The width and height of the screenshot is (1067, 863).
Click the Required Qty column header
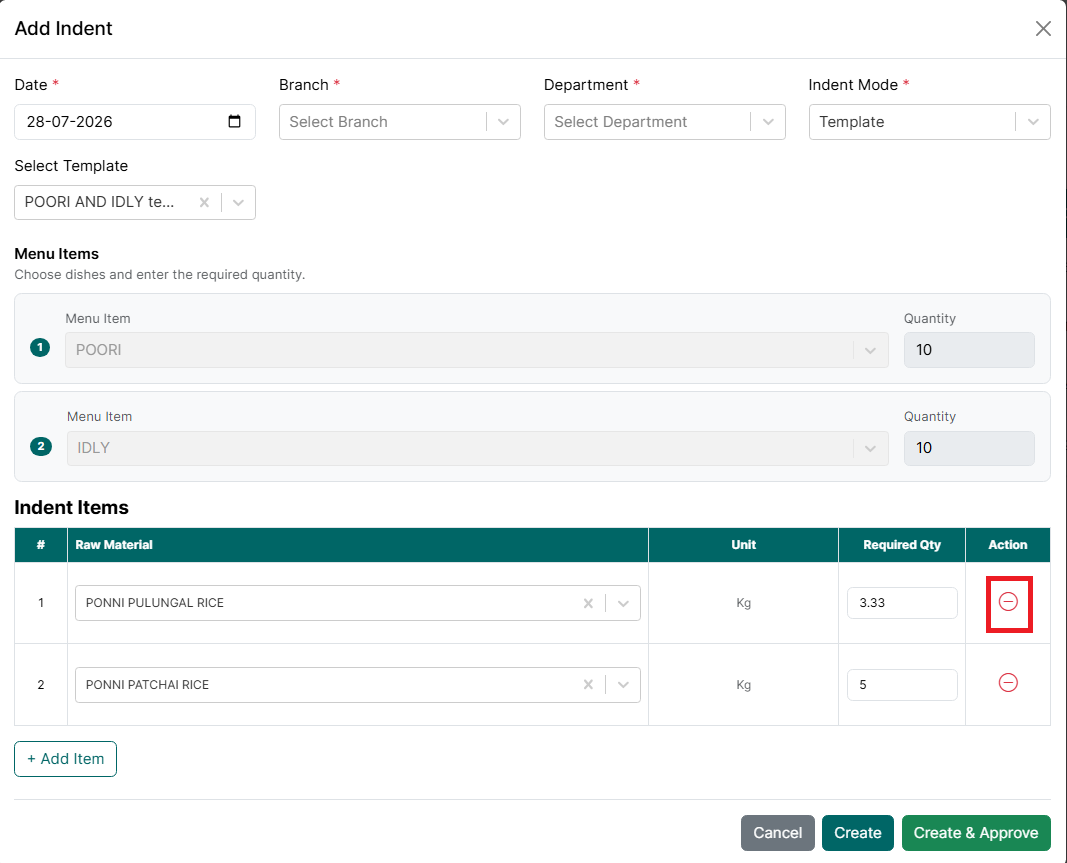tap(902, 544)
